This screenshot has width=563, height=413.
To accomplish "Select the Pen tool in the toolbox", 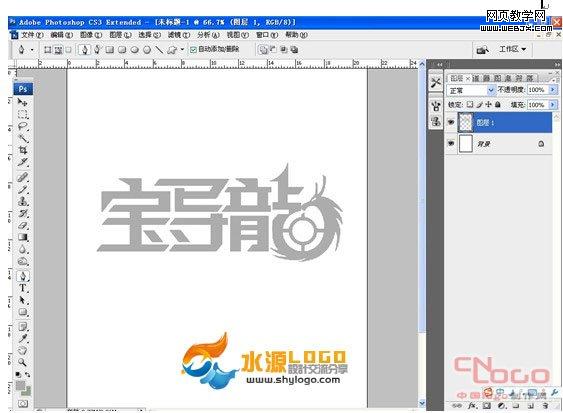I will [x=23, y=276].
